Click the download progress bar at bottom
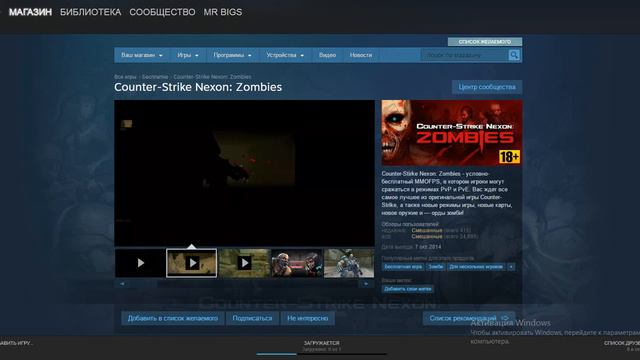Viewport: 640px width, 360px height. tap(322, 354)
